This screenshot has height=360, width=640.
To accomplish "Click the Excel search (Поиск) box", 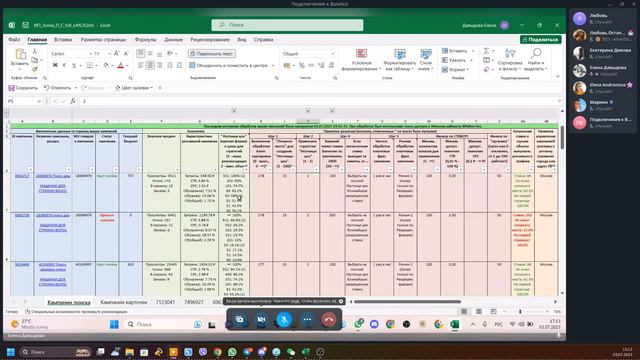I will [287, 25].
